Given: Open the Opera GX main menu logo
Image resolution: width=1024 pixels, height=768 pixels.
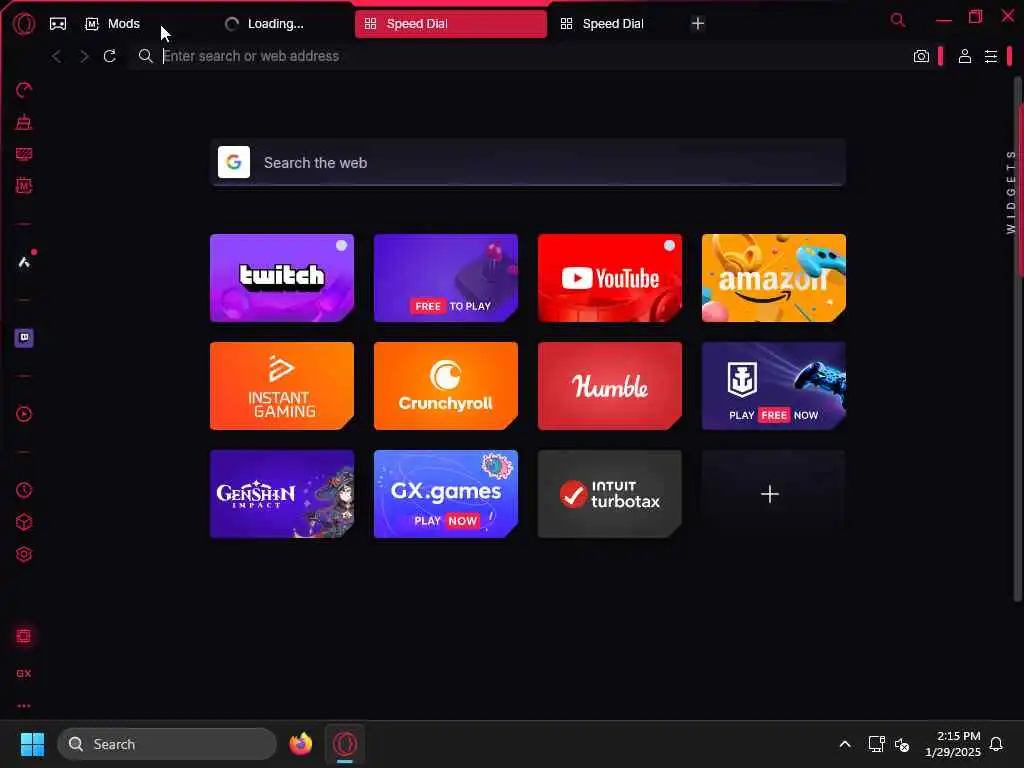Looking at the screenshot, I should [x=24, y=24].
